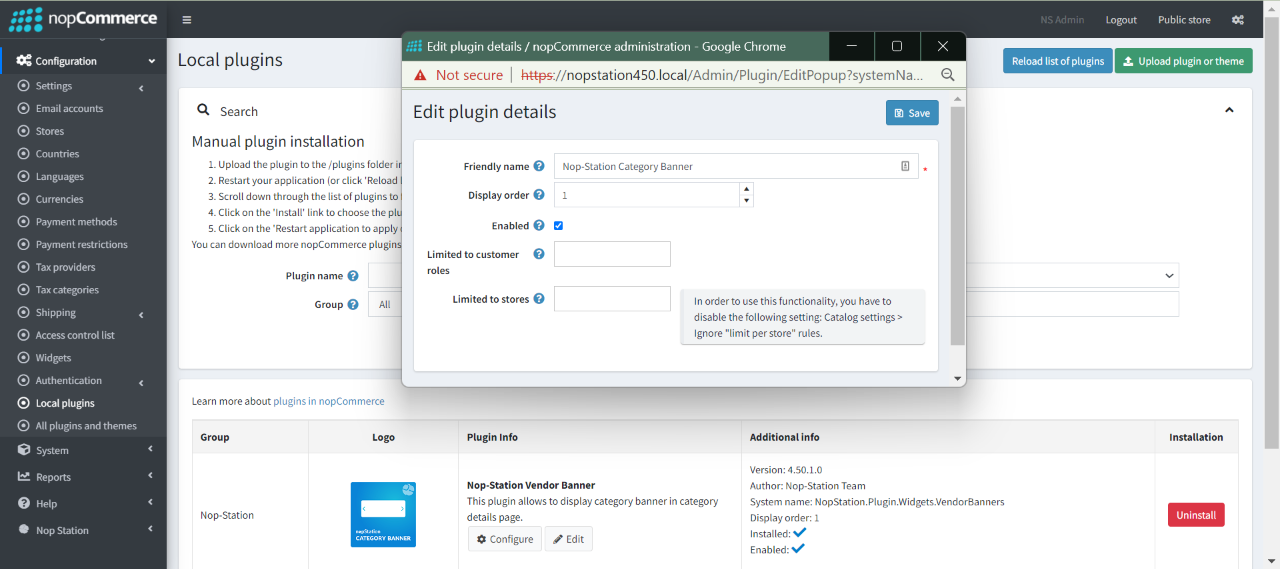
Task: Click the popup vertical scrollbar
Action: [958, 226]
